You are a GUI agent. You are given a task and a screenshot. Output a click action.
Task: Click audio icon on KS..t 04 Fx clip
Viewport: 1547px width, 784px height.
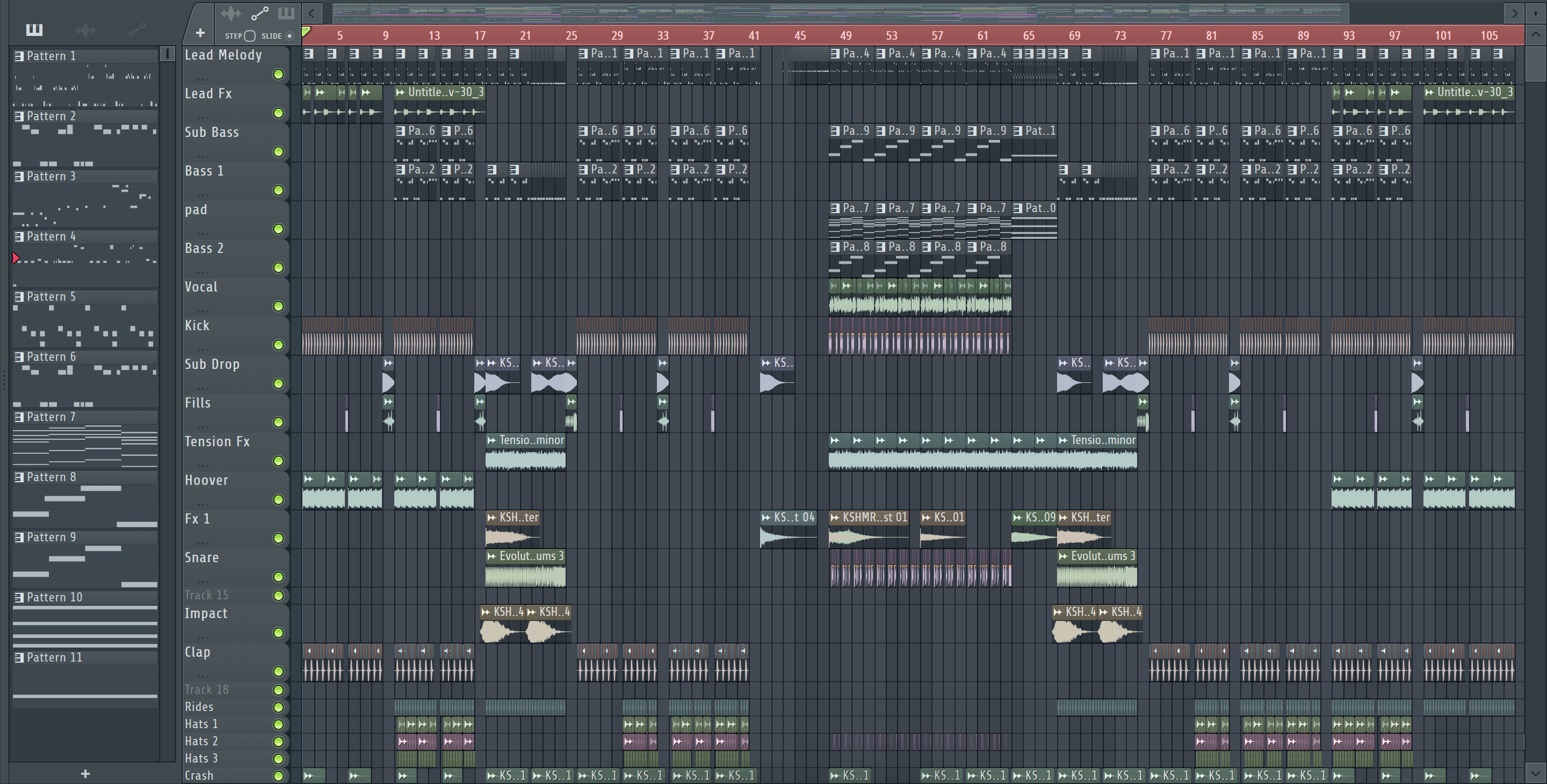coord(765,518)
